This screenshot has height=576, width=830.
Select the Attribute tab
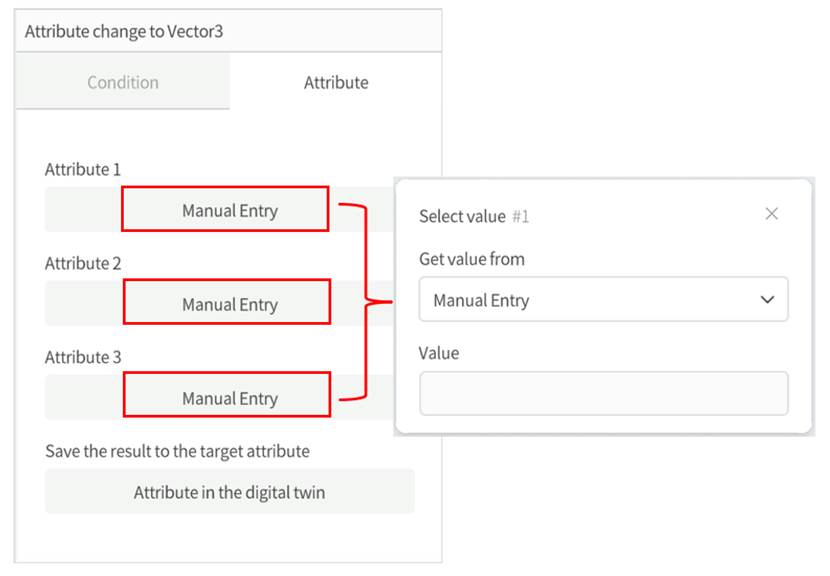point(336,82)
